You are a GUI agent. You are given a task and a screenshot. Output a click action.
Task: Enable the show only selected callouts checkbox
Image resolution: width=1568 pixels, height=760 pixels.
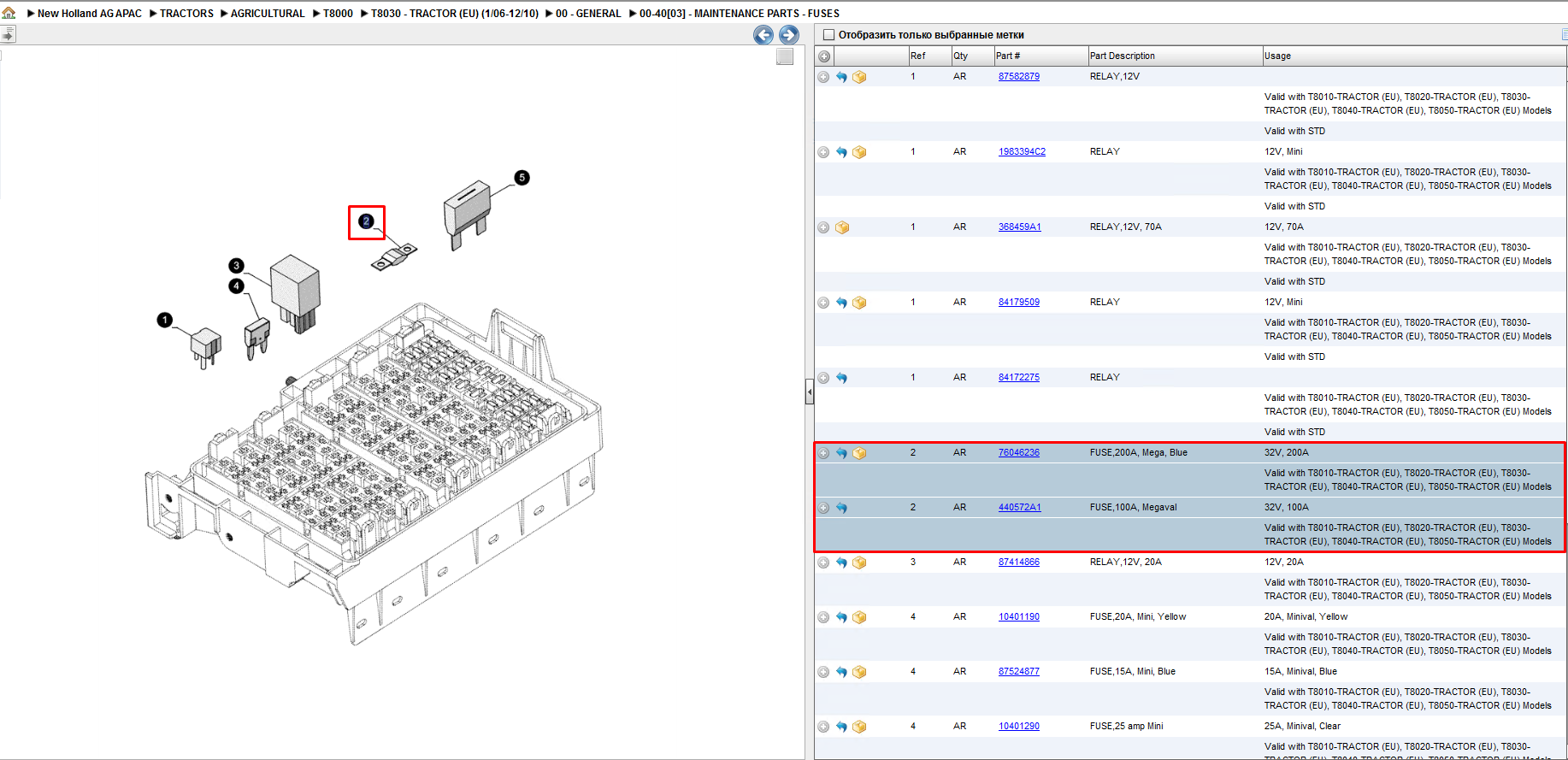pos(828,35)
